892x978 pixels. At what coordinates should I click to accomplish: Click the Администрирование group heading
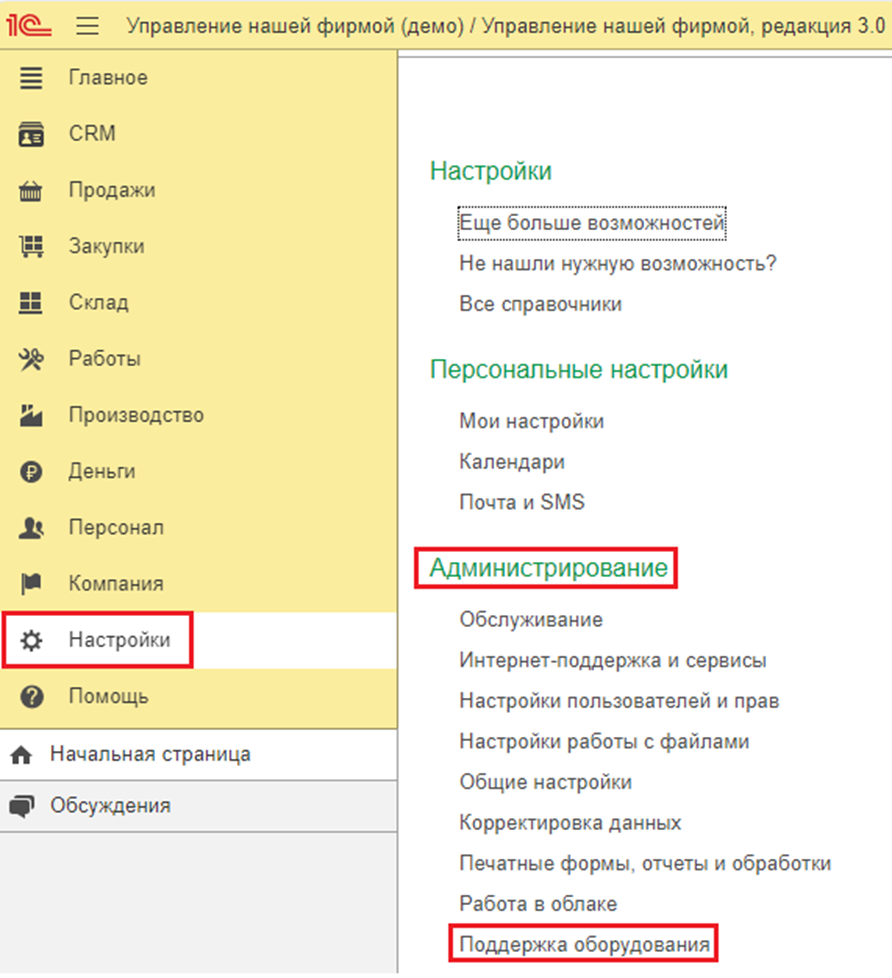click(548, 568)
